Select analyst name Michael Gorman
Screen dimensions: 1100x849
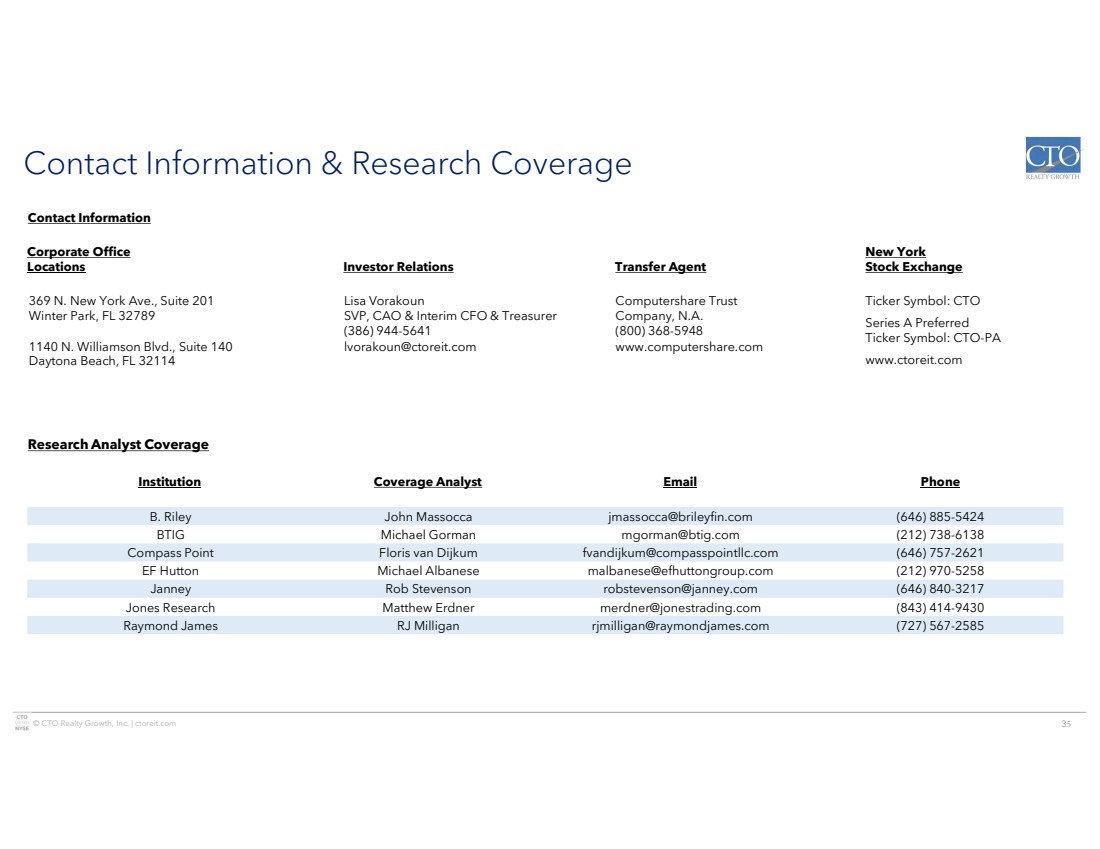point(428,535)
